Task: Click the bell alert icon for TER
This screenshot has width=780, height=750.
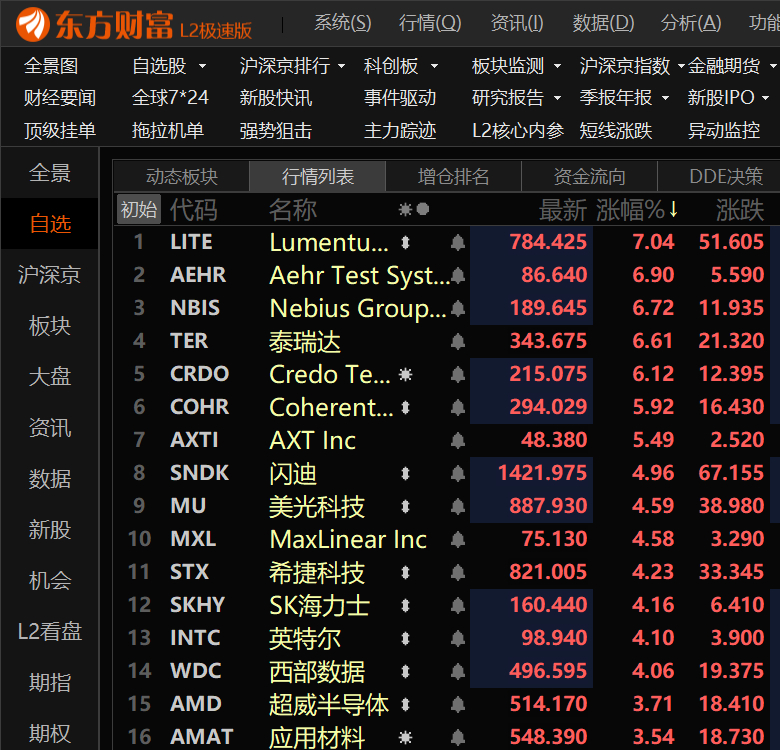Action: pos(458,342)
